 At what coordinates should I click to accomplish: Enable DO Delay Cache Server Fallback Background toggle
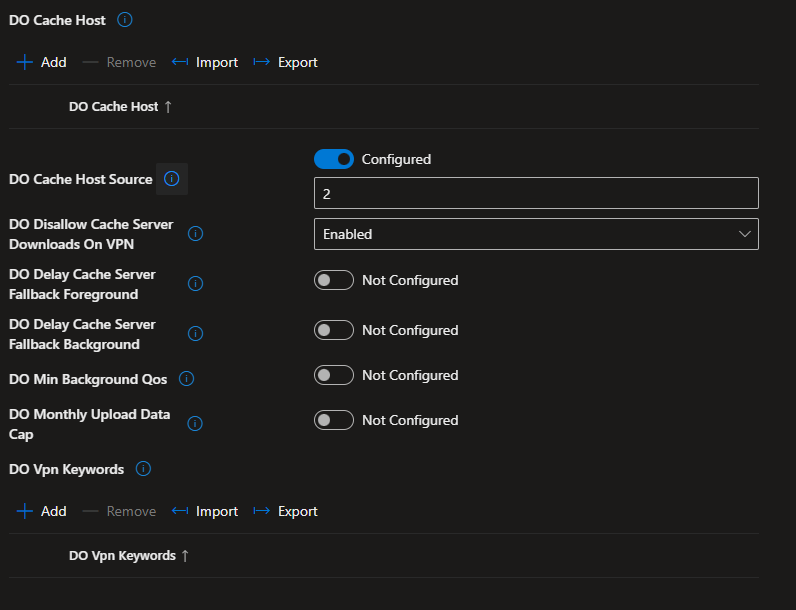click(334, 330)
